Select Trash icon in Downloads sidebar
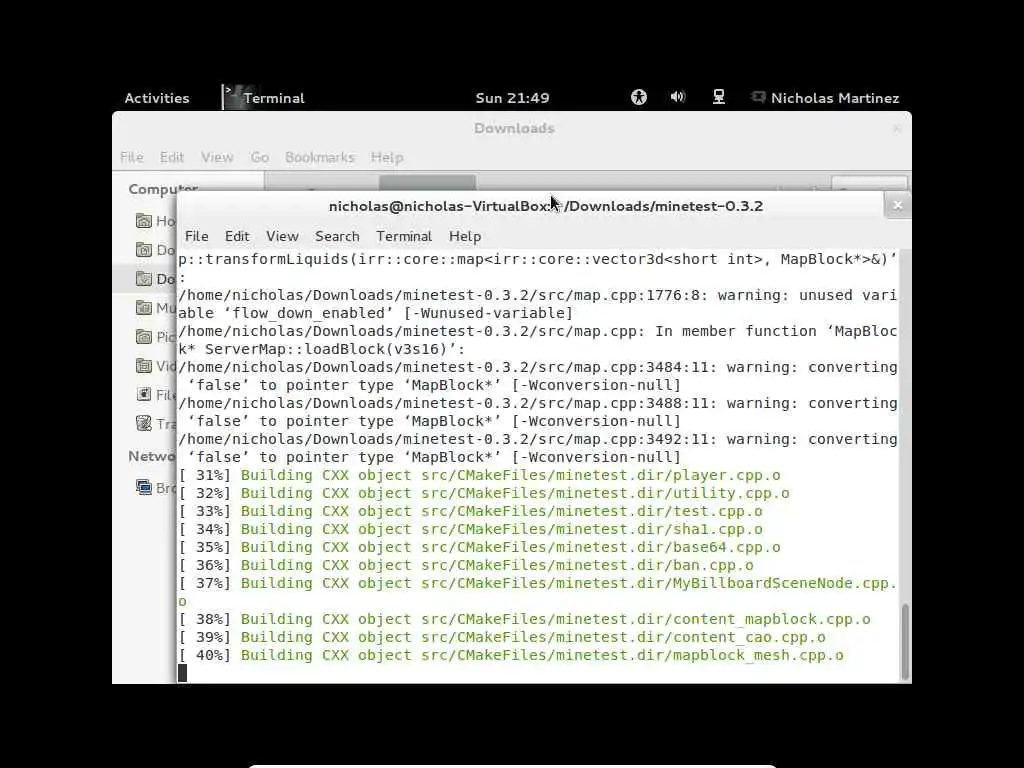The height and width of the screenshot is (768, 1024). point(144,423)
